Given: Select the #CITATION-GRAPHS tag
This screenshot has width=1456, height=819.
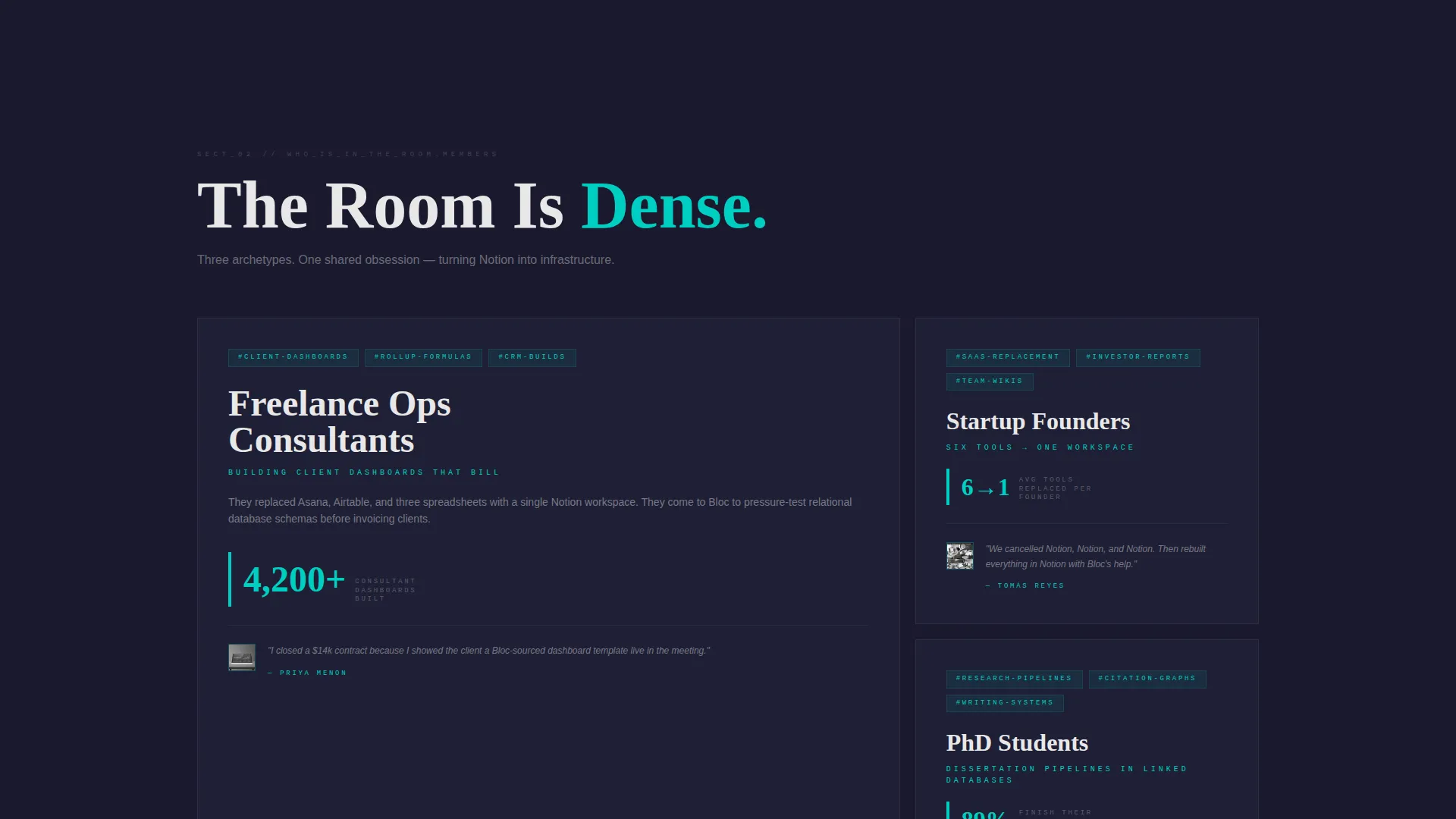Looking at the screenshot, I should coord(1147,679).
